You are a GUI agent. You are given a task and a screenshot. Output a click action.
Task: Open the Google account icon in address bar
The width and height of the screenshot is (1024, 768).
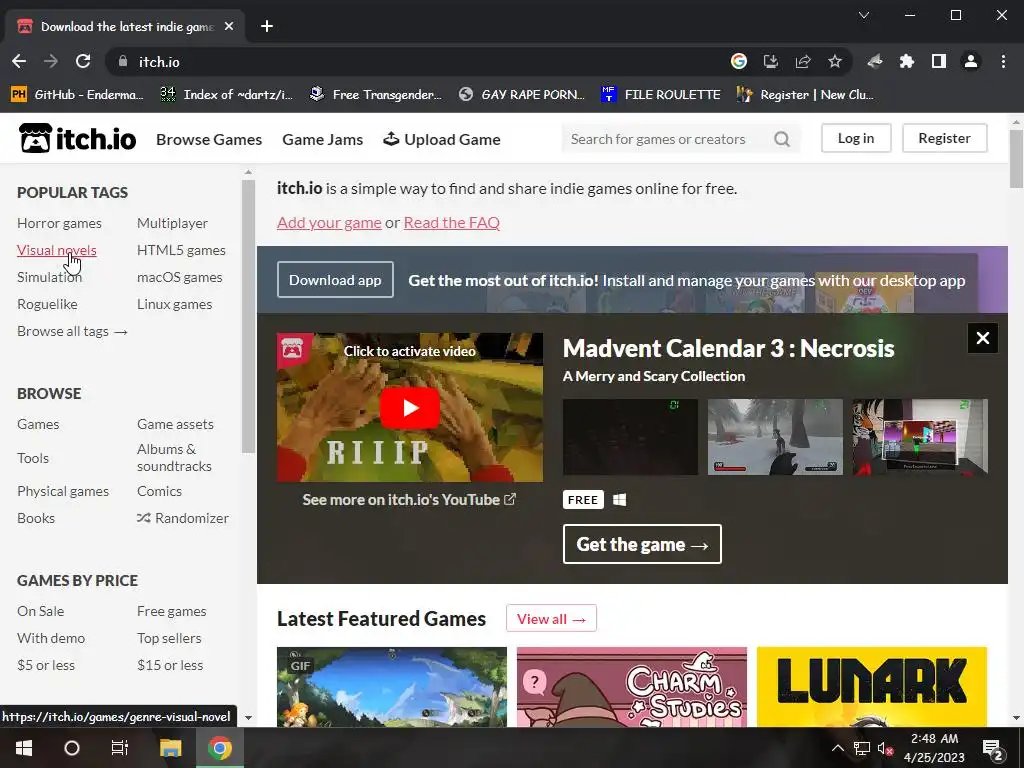point(739,61)
